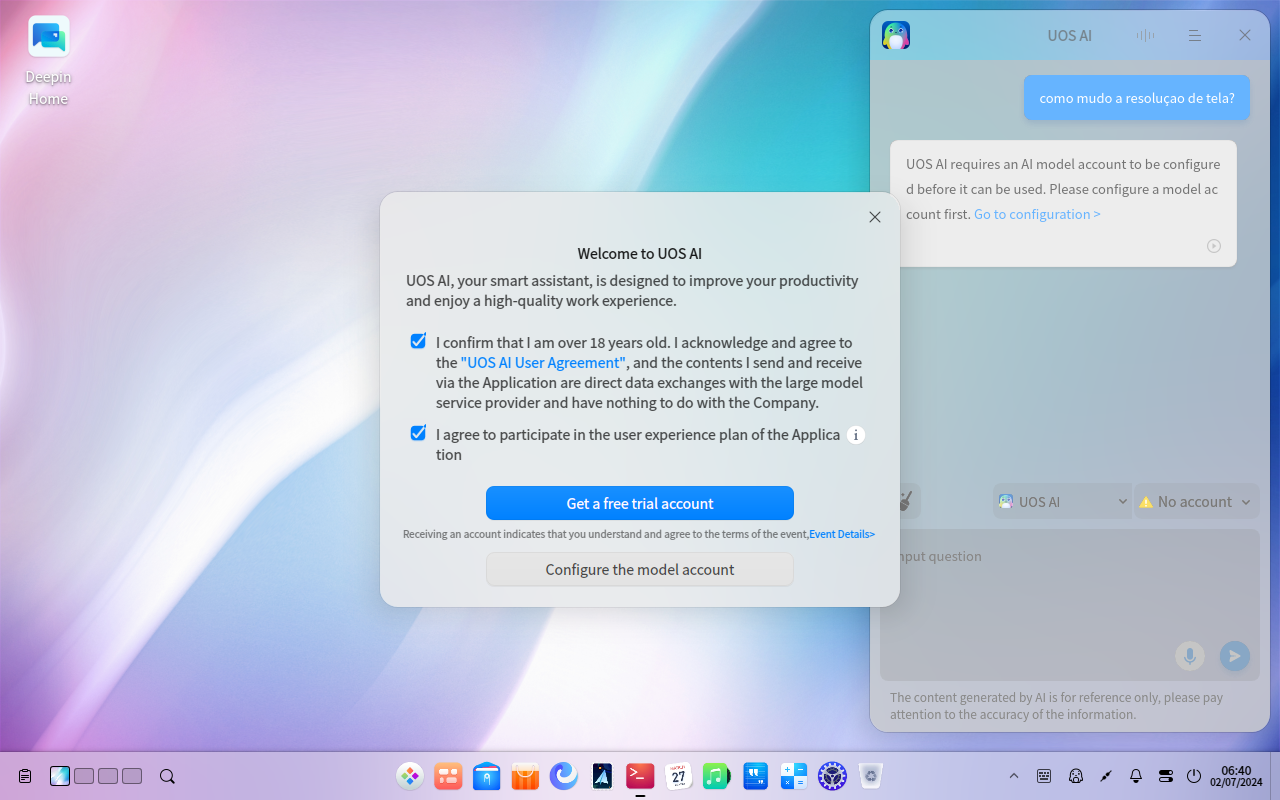The image size is (1280, 800).
Task: Disable the user experience plan checkbox
Action: (418, 432)
